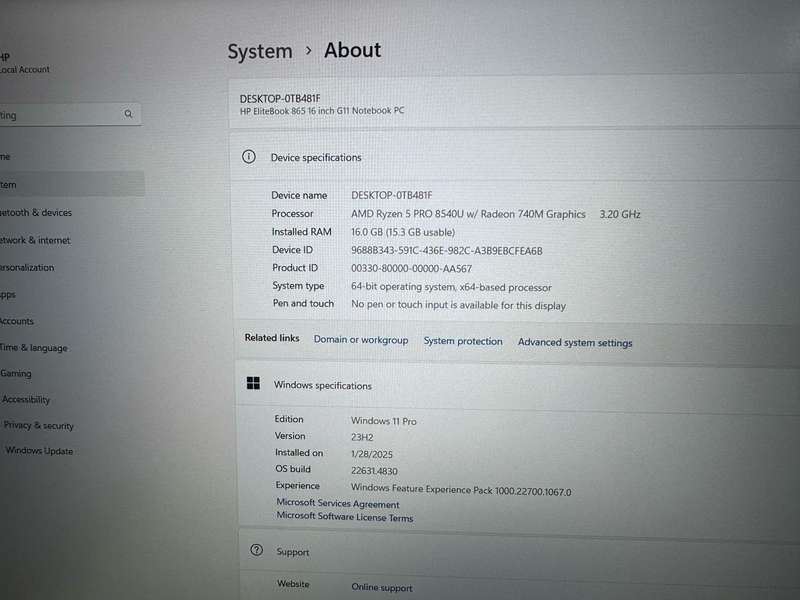Click the Windows Feature Experience Pack value
The width and height of the screenshot is (800, 600).
click(x=461, y=490)
